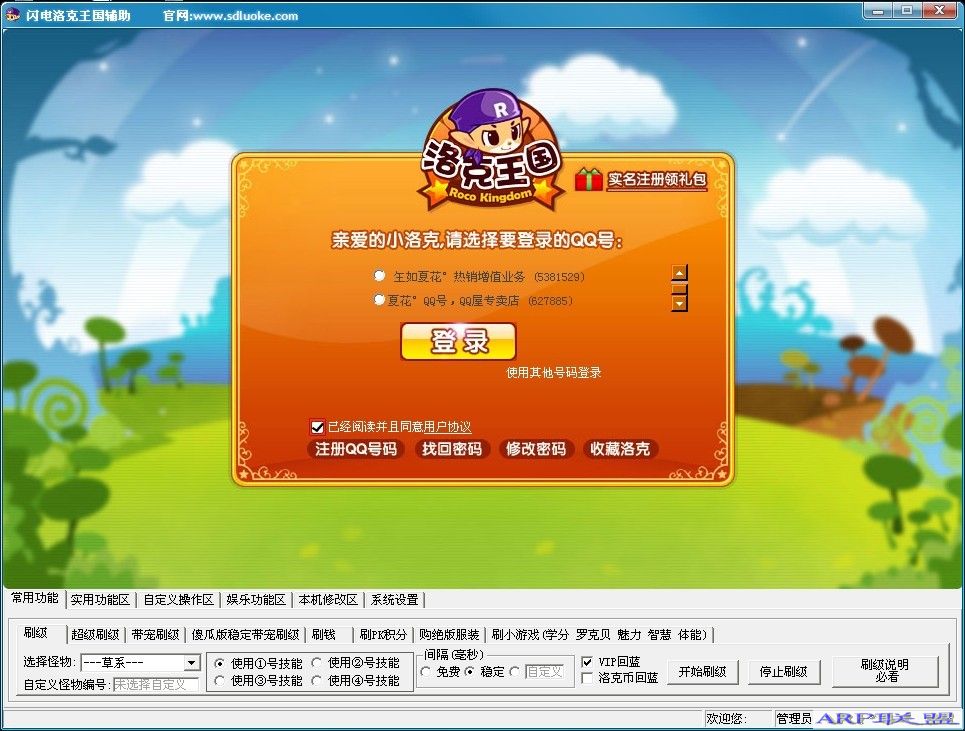Click the red gift box icon
The width and height of the screenshot is (965, 731).
pos(588,179)
